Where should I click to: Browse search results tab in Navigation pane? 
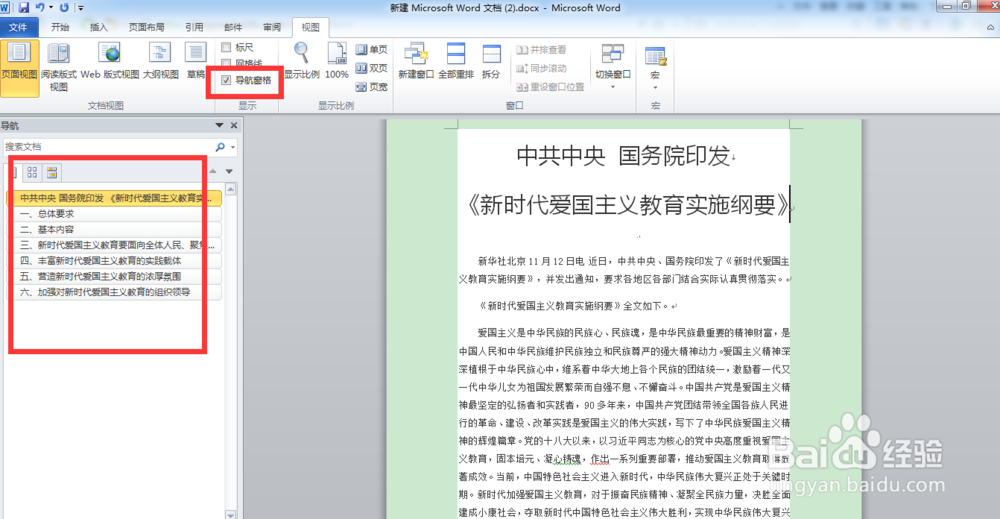52,172
